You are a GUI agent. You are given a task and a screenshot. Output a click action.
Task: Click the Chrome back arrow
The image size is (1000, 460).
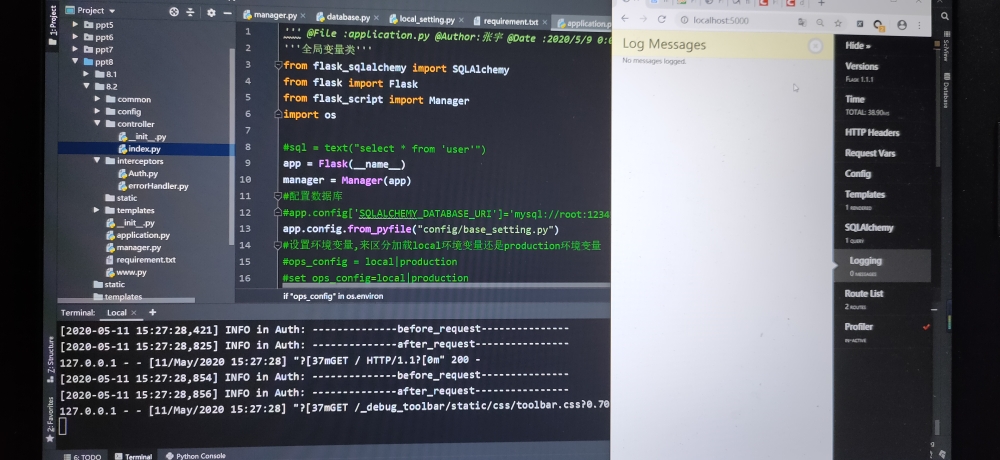[x=625, y=19]
